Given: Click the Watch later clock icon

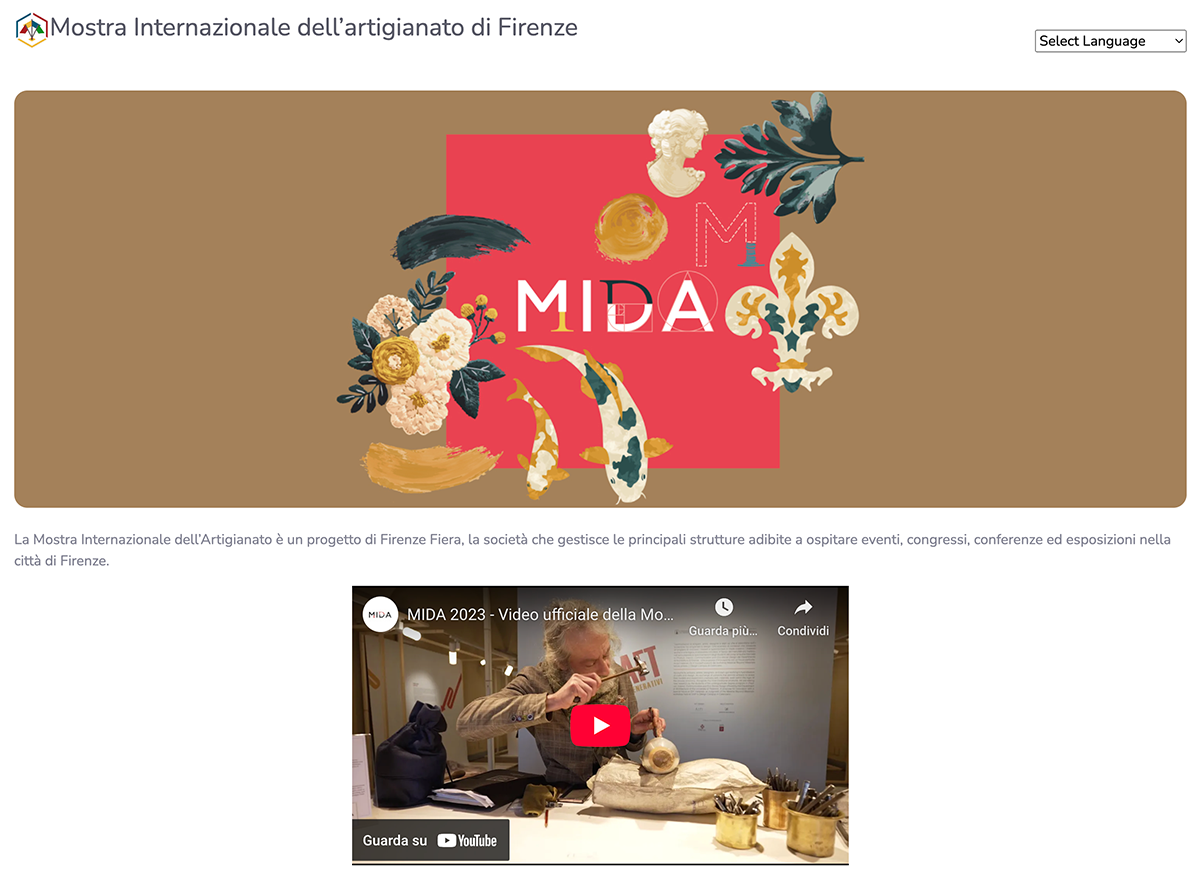Looking at the screenshot, I should [724, 607].
